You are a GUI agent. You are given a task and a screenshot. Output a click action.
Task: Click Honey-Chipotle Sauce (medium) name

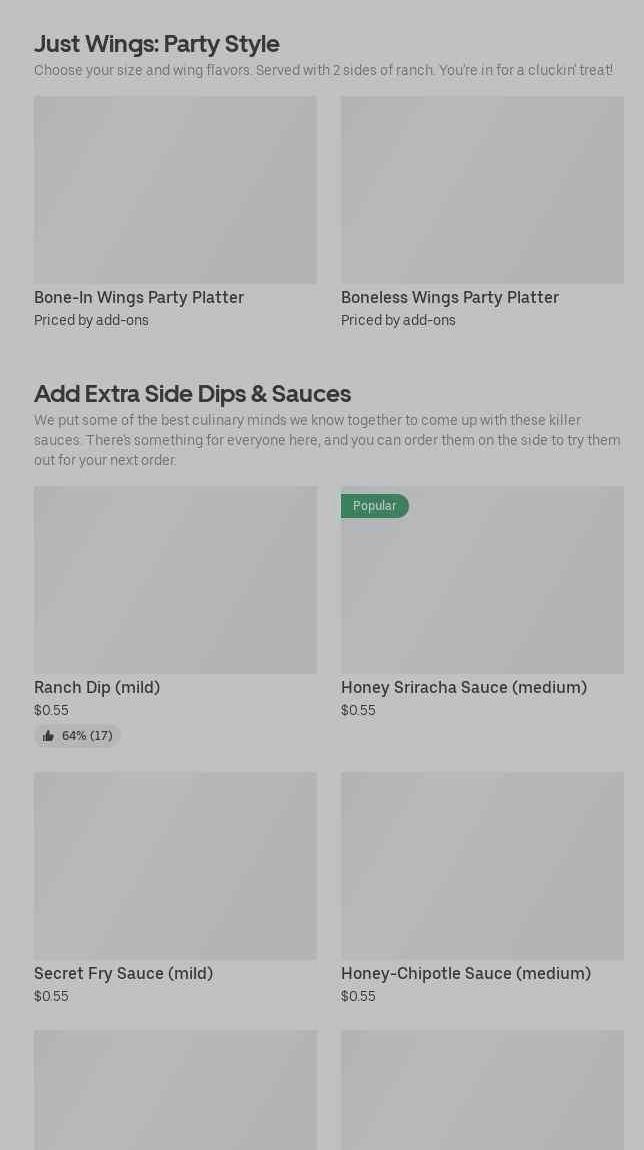[x=466, y=973]
